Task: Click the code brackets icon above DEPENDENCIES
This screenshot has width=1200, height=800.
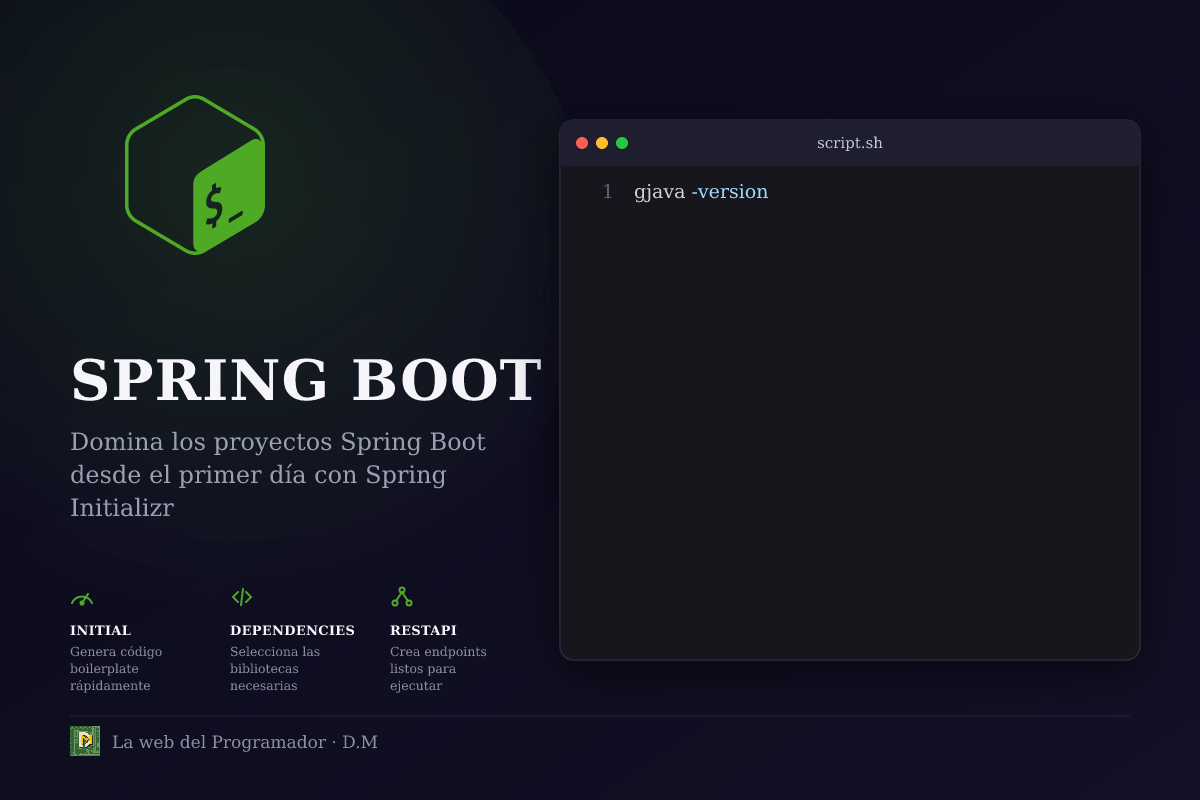Action: [x=242, y=597]
